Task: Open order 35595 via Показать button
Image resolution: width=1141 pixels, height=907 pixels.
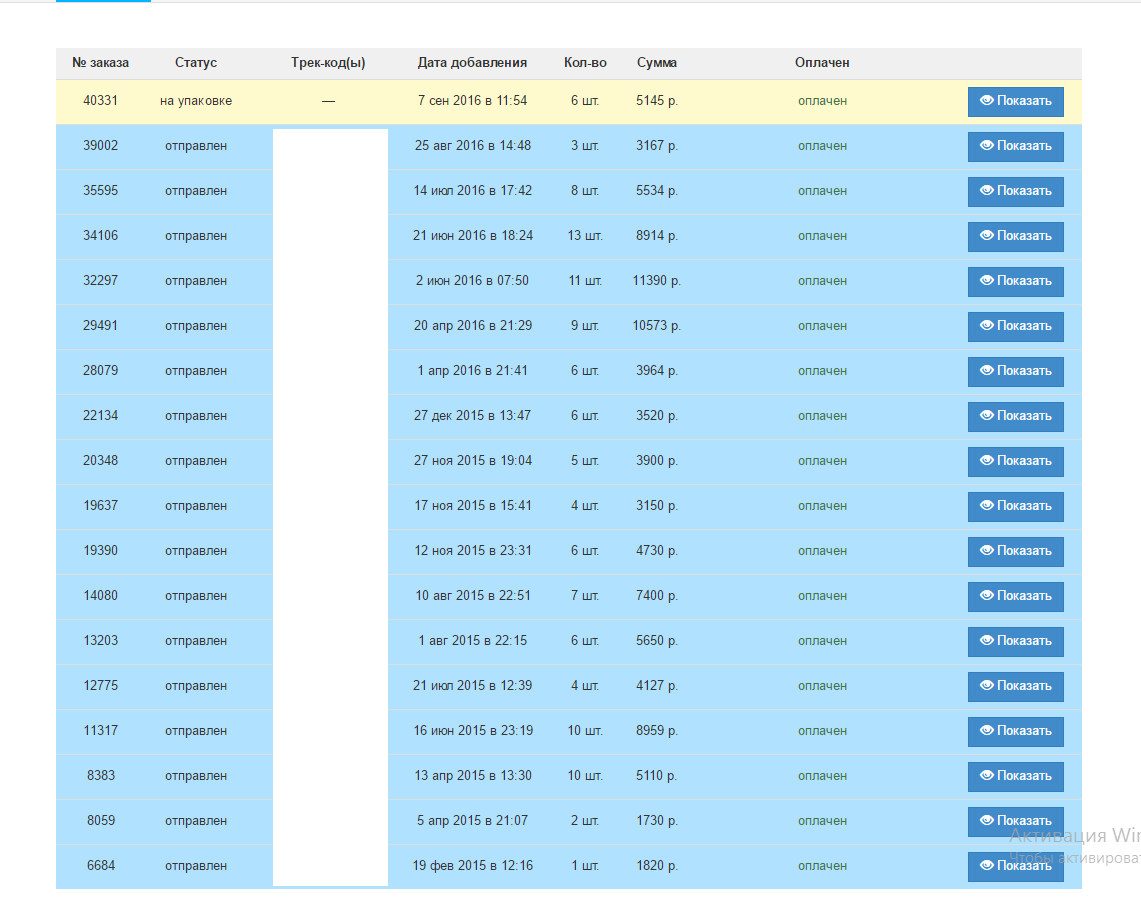Action: tap(1015, 191)
